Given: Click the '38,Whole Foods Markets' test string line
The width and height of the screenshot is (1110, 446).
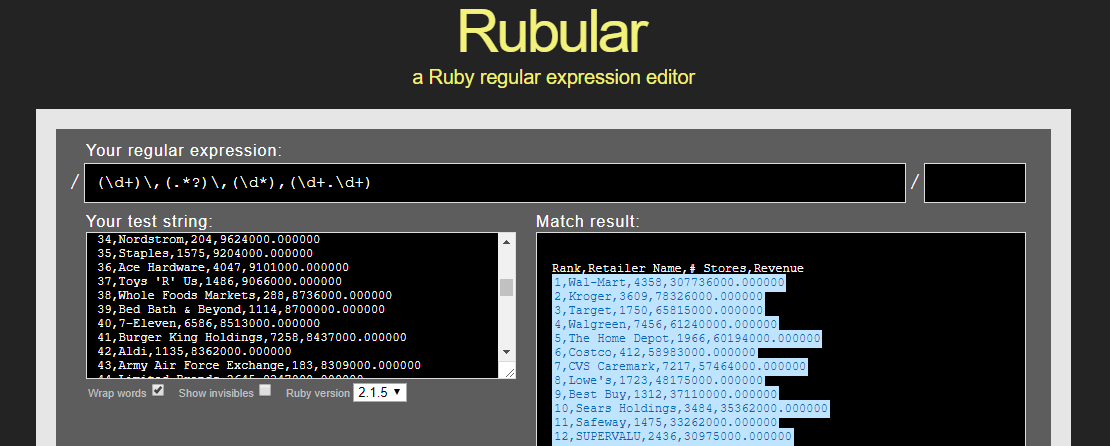Looking at the screenshot, I should 245,295.
